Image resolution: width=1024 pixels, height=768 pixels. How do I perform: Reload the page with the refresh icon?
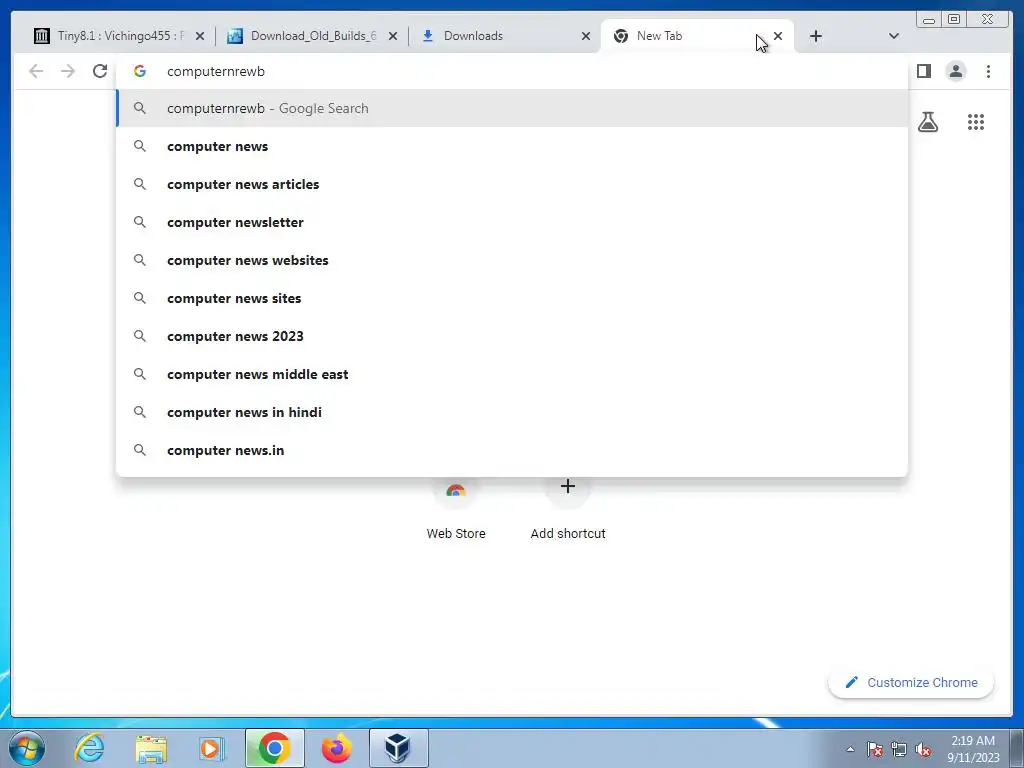100,71
